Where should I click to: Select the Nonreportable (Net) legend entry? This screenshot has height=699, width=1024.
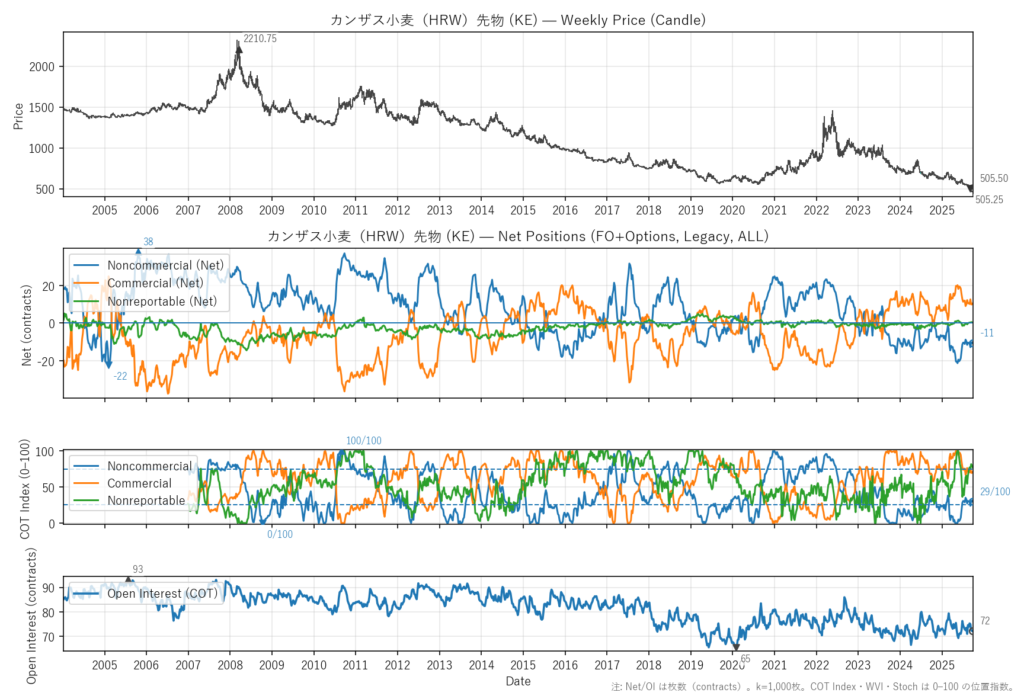(182, 299)
